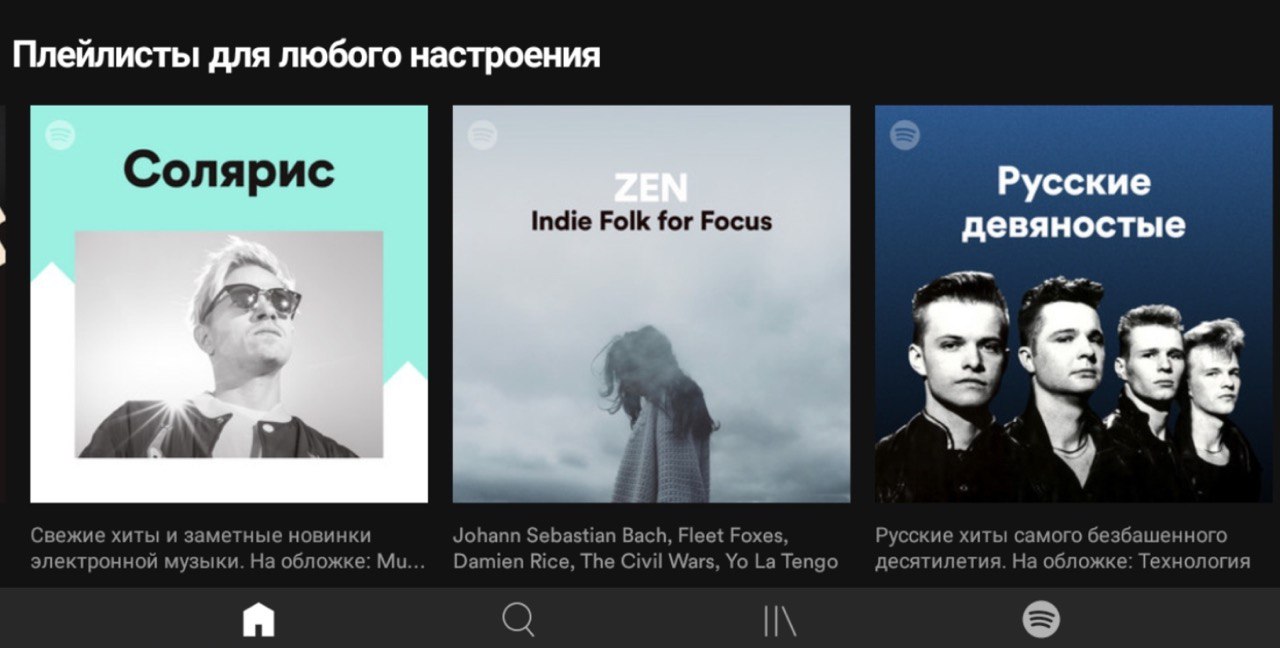
Task: Click heading 'Плейлисты для любого настроения'
Action: pos(306,55)
